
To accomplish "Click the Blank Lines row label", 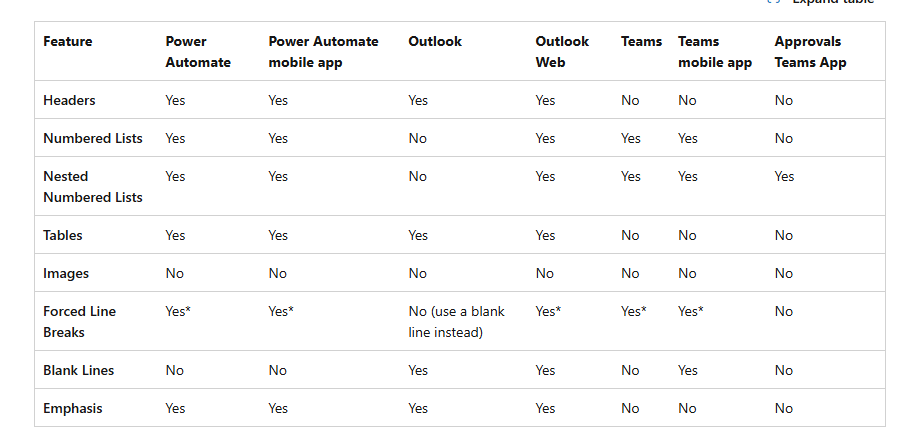I will [x=79, y=370].
